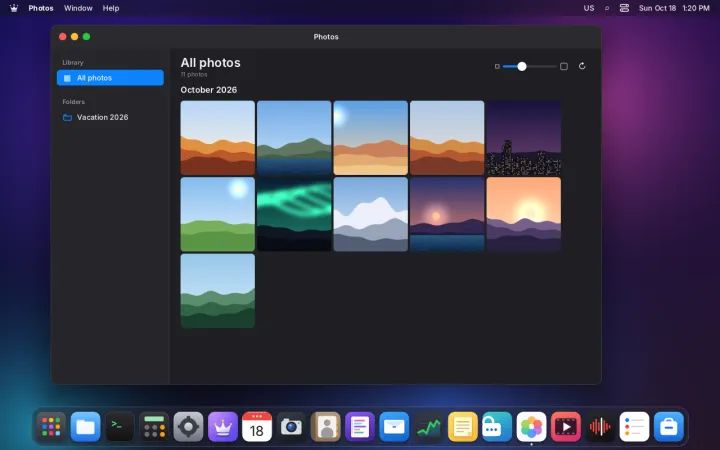720x450 pixels.
Task: Click the small thumbnail size icon
Action: tap(497, 67)
